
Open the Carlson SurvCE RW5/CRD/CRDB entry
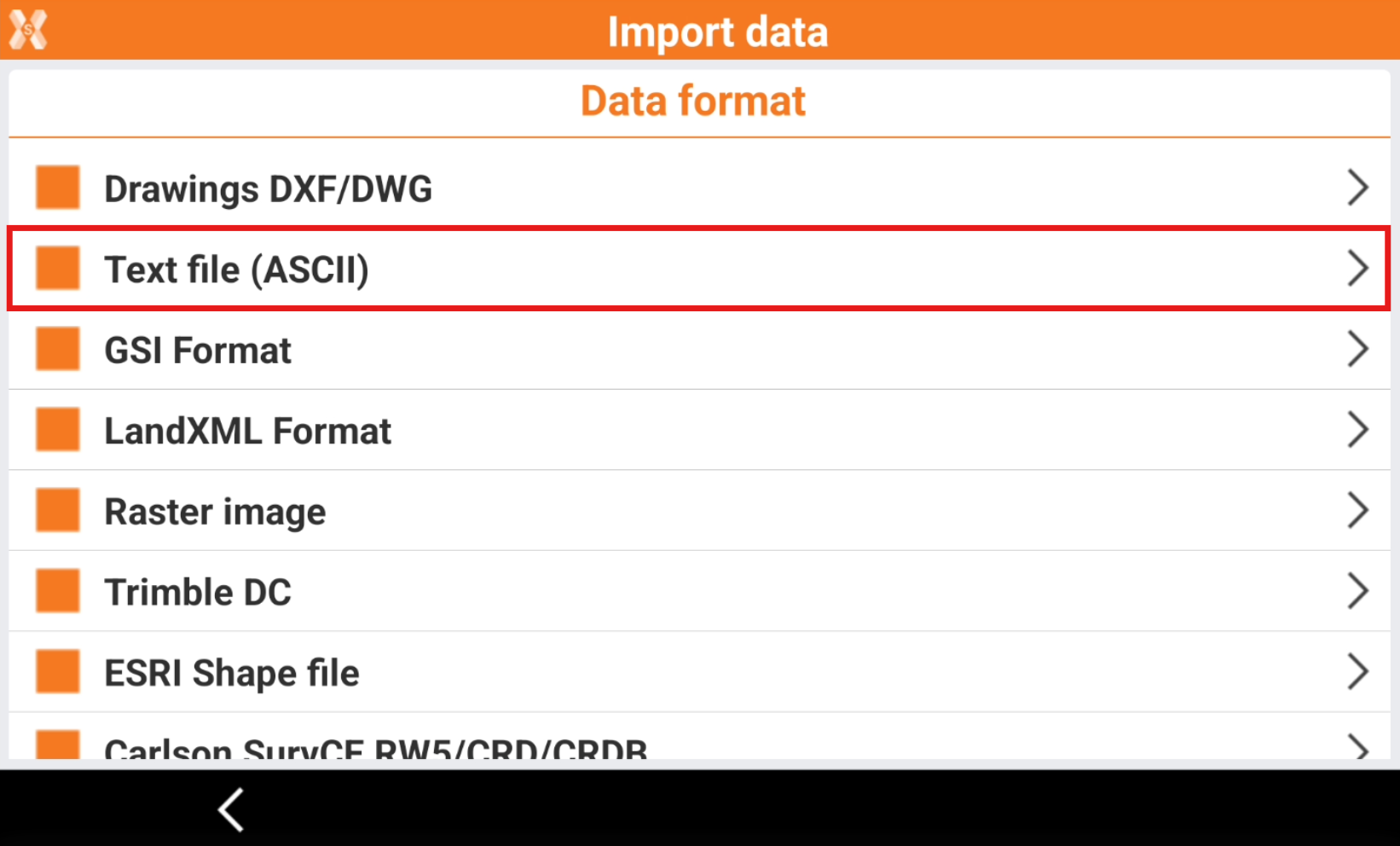pos(375,747)
